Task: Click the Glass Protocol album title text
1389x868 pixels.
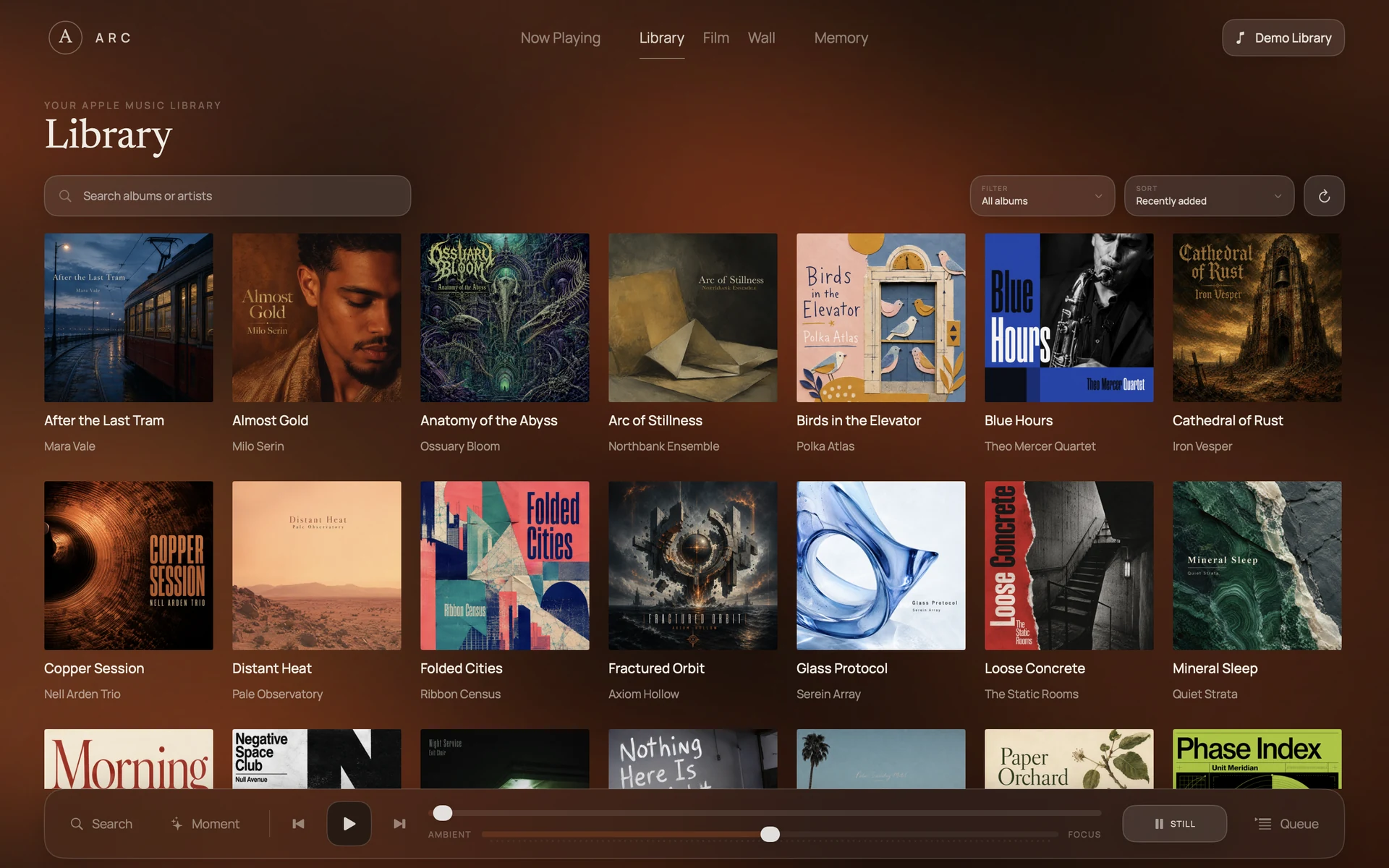Action: 841,668
